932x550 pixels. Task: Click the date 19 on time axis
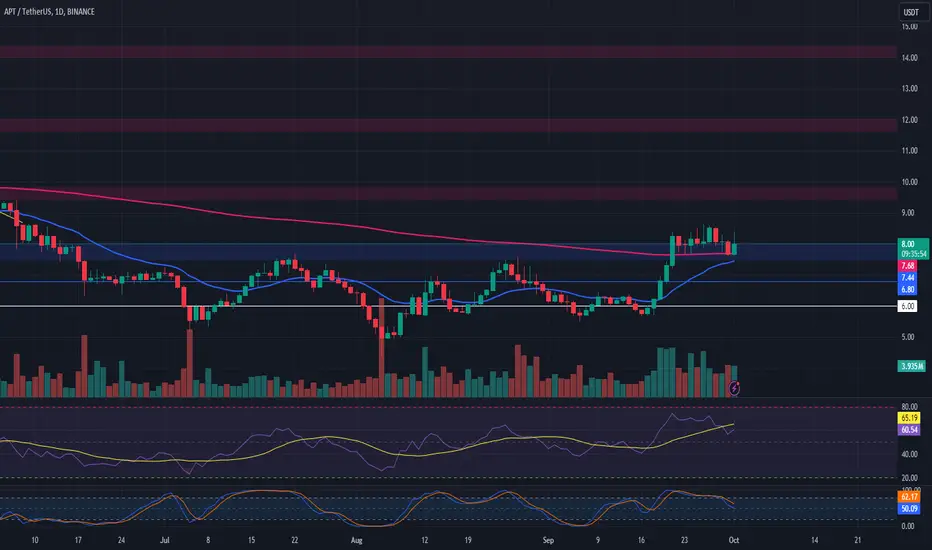click(468, 540)
